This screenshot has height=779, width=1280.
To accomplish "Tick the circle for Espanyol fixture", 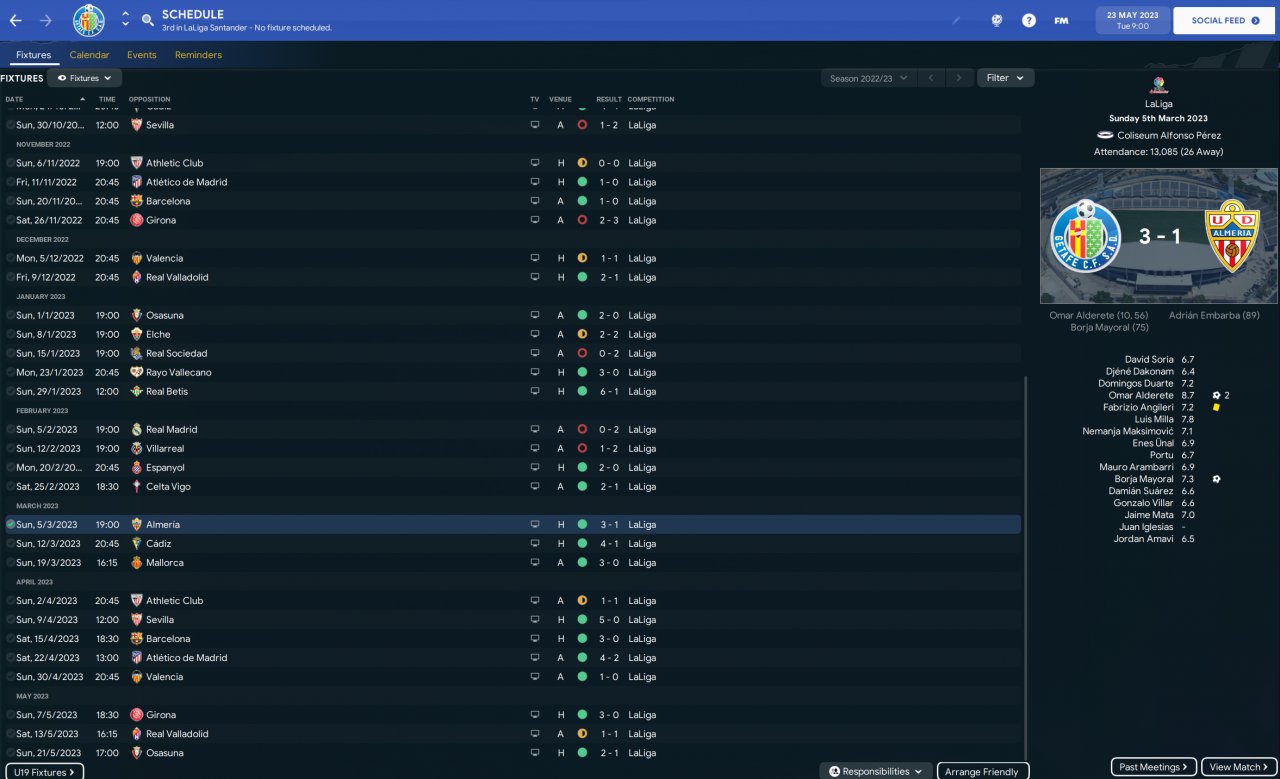I will [x=10, y=467].
